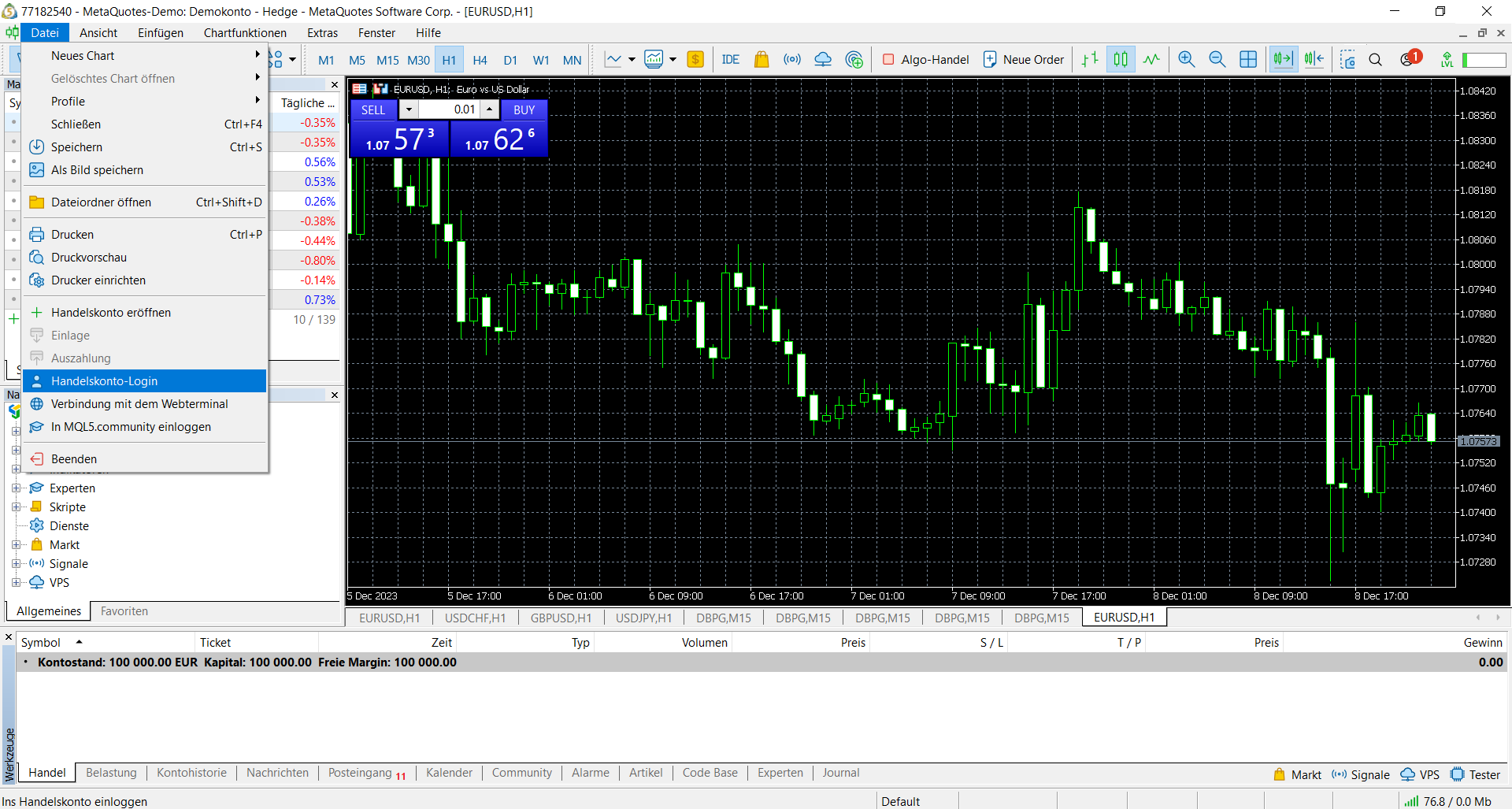Open the Journal tab

pos(840,773)
